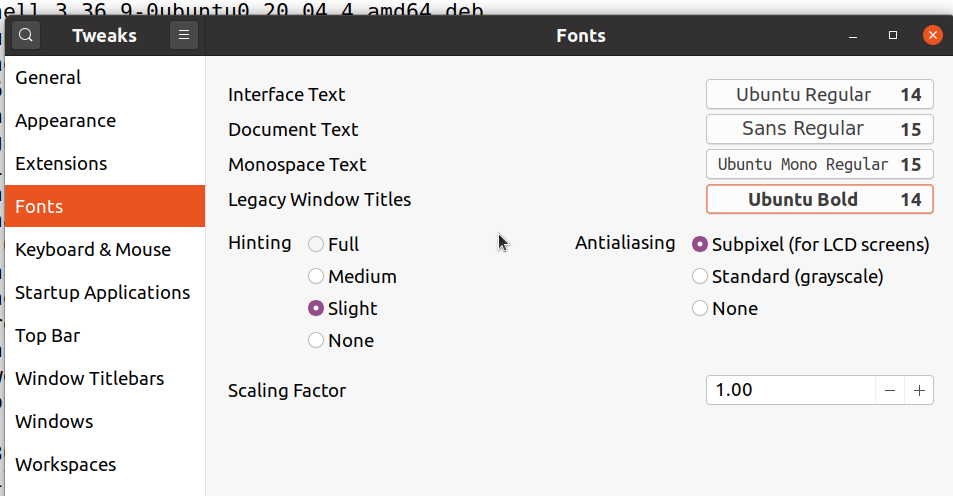
Task: Open Interface Text font chooser
Action: pos(819,95)
